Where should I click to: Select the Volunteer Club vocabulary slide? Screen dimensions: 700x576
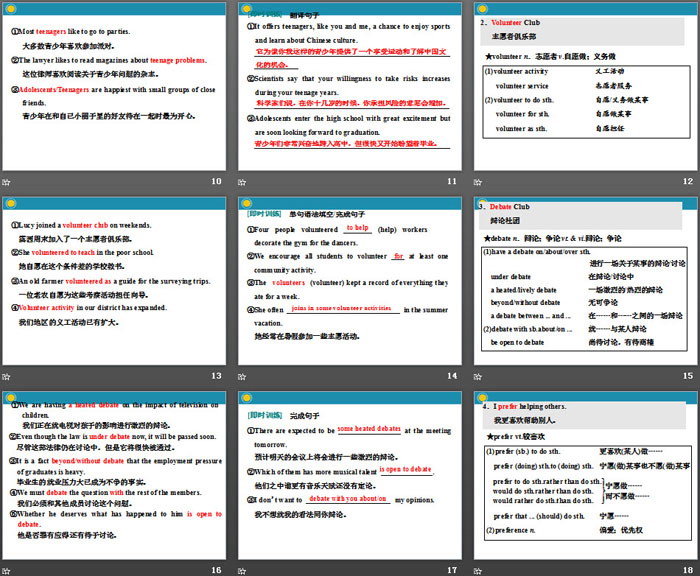coord(584,85)
